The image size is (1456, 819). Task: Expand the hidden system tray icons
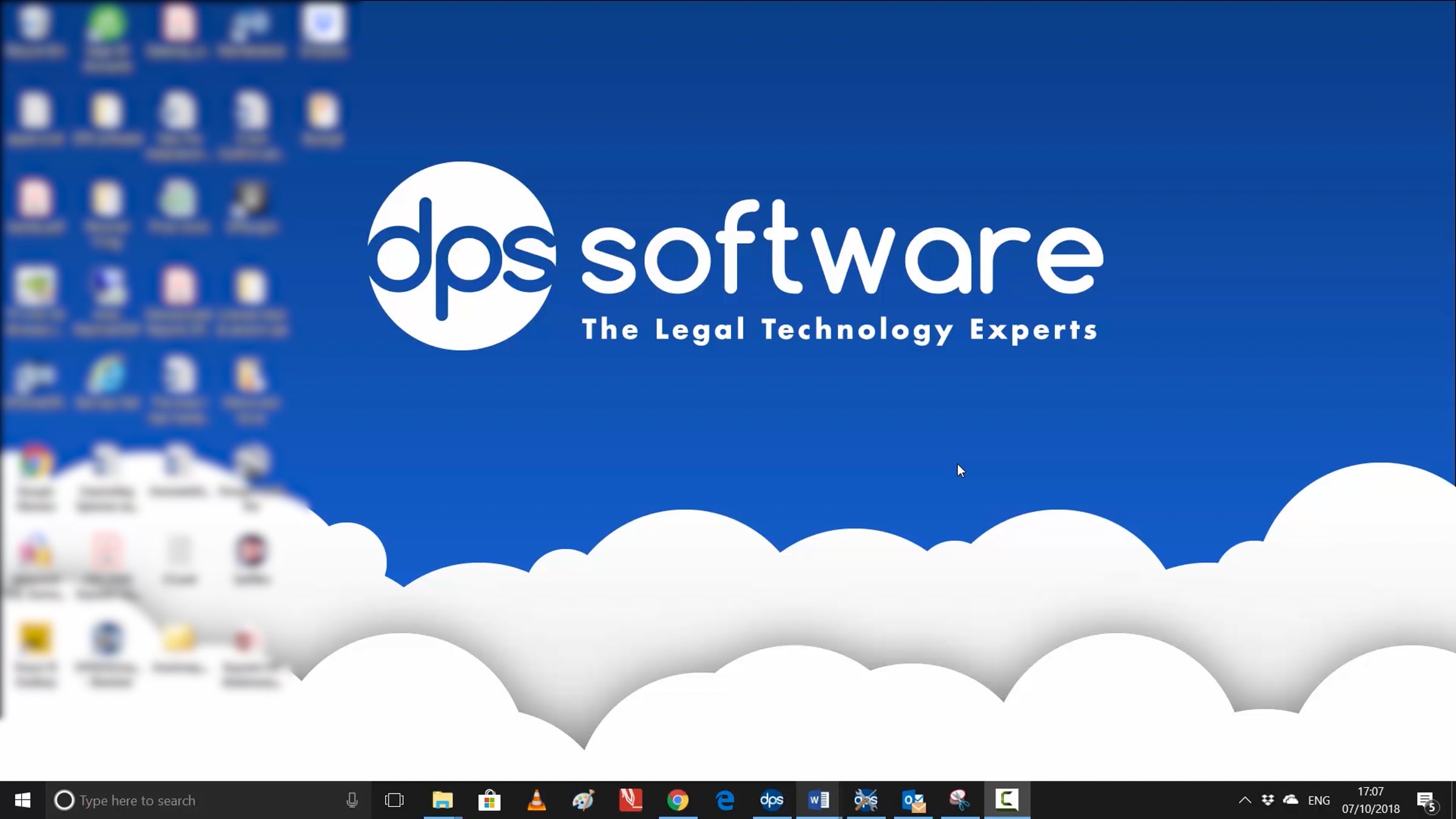pos(1245,800)
